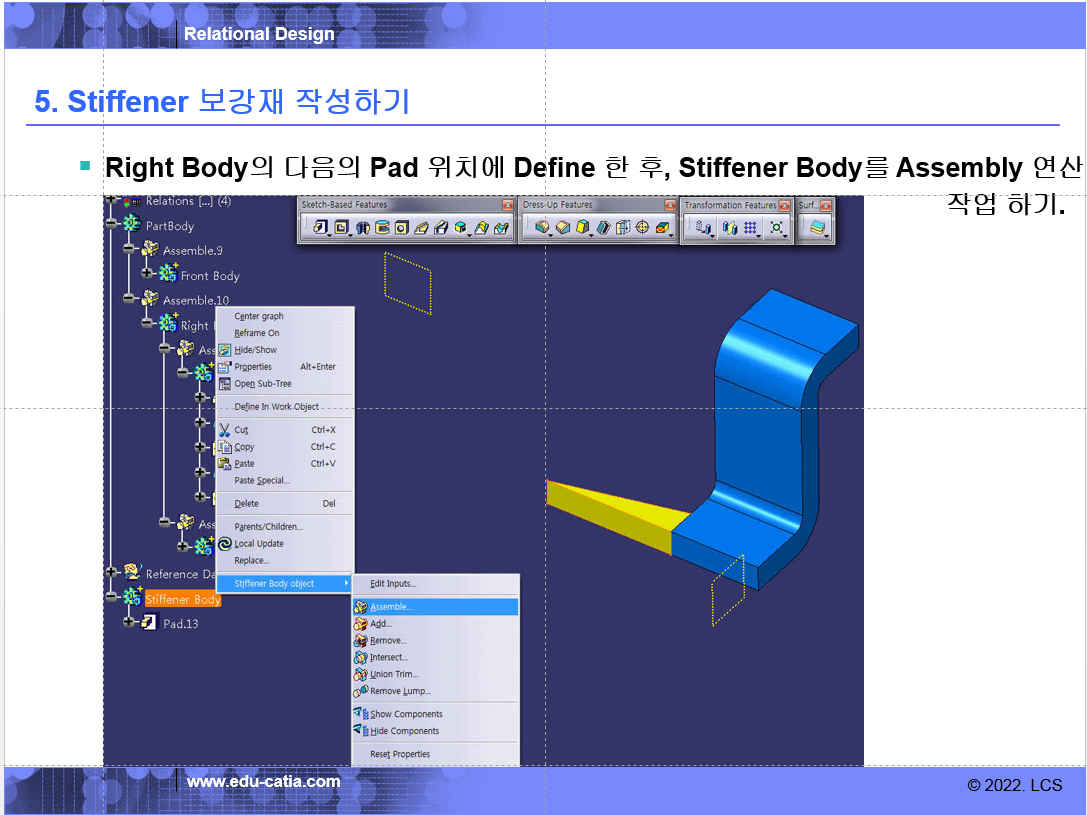Collapse the PartBody tree node
1087x815 pixels.
pos(110,225)
